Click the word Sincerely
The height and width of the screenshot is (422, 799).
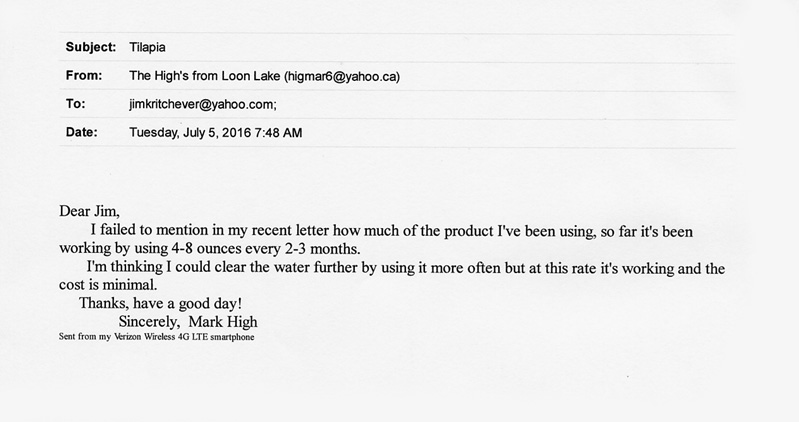click(148, 322)
